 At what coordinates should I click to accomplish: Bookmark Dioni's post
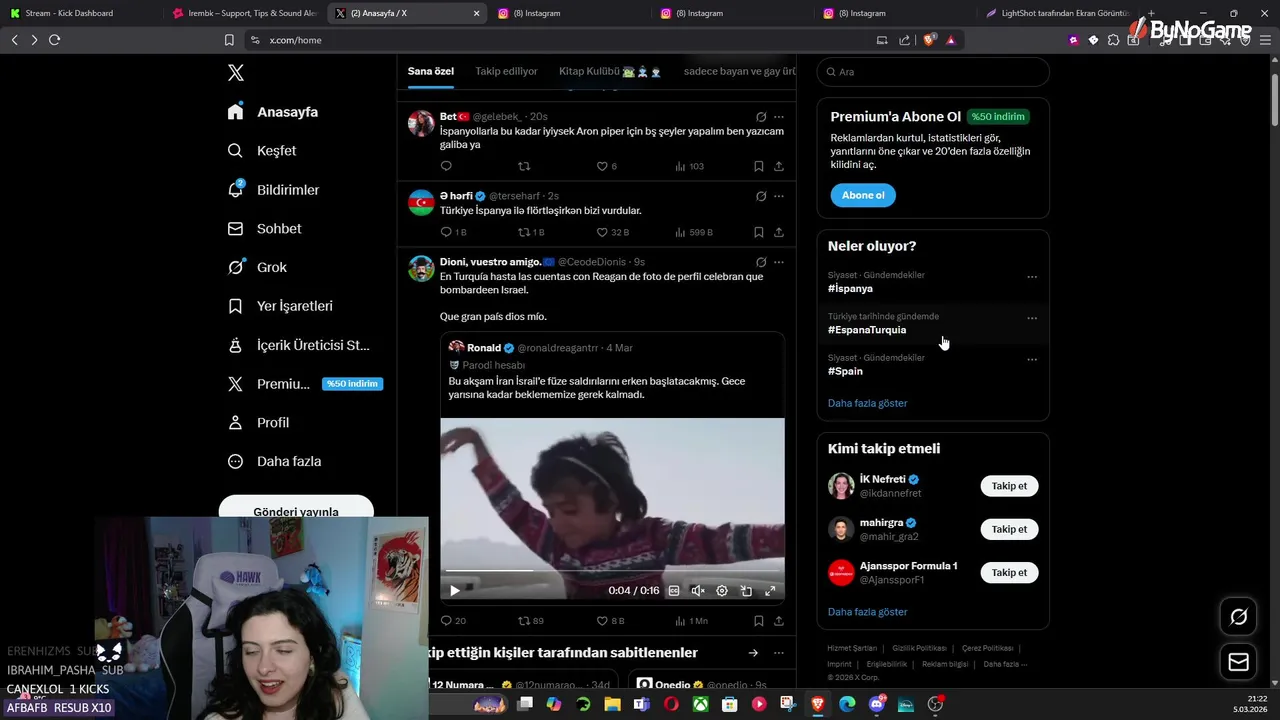(x=758, y=621)
